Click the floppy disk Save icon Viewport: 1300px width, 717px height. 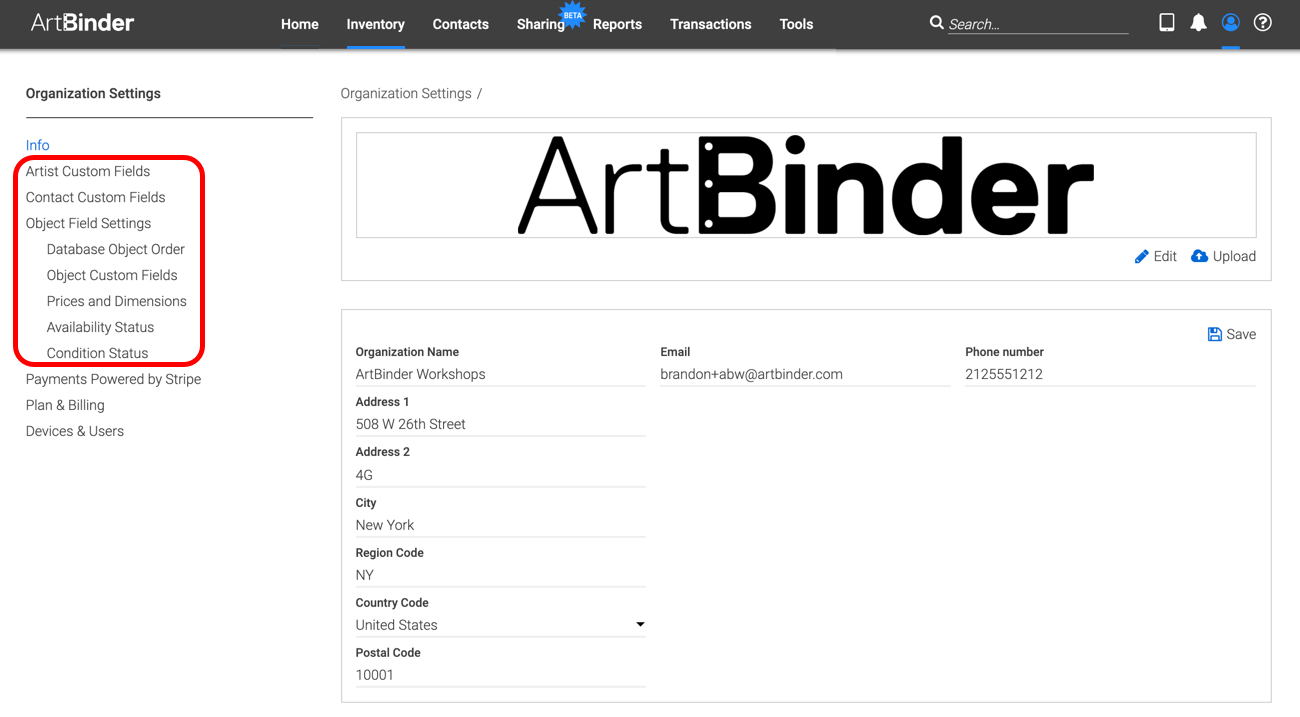[1215, 334]
